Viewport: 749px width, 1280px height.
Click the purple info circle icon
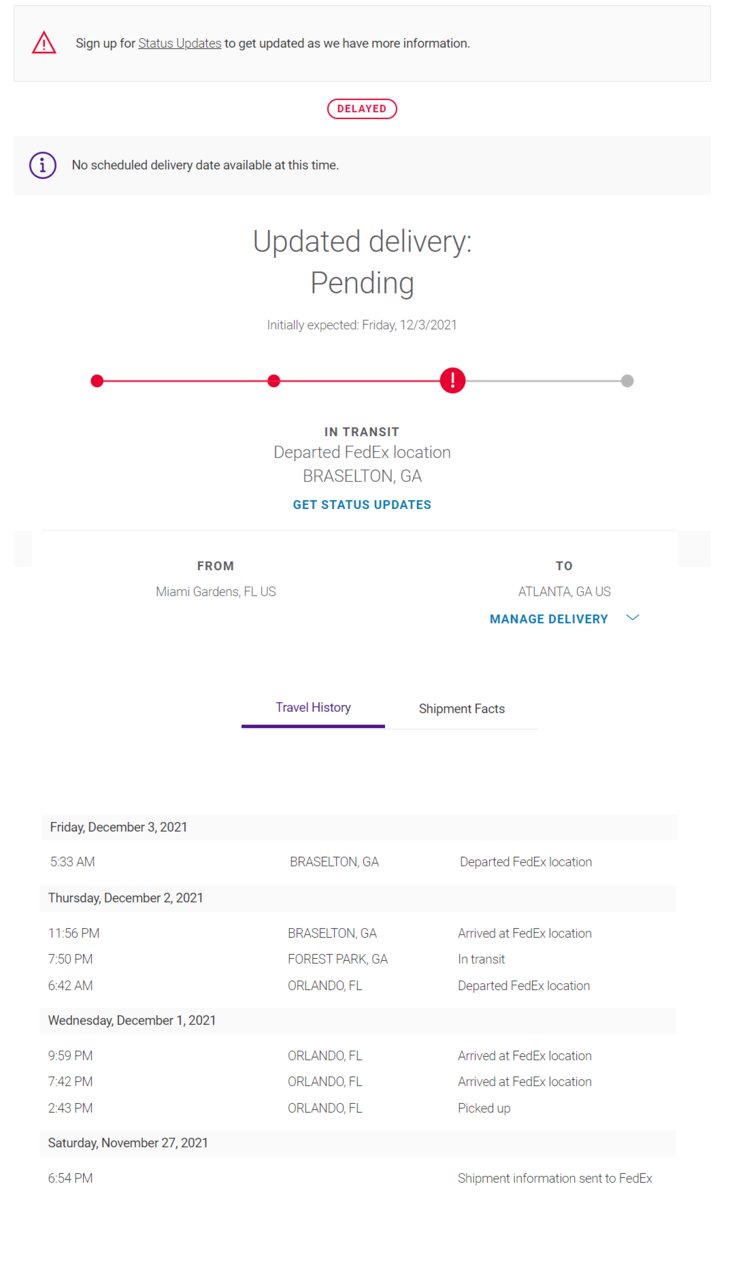pos(42,165)
